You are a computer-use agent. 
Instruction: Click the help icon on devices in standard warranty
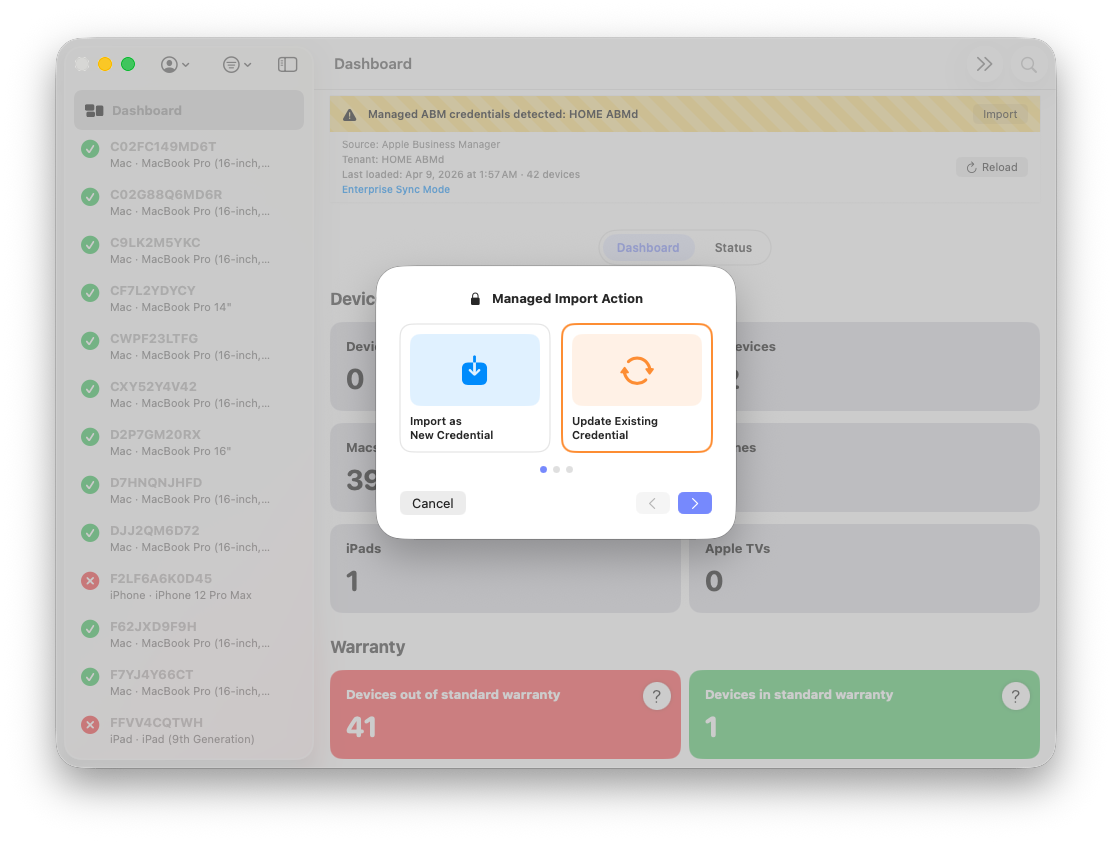click(1015, 695)
